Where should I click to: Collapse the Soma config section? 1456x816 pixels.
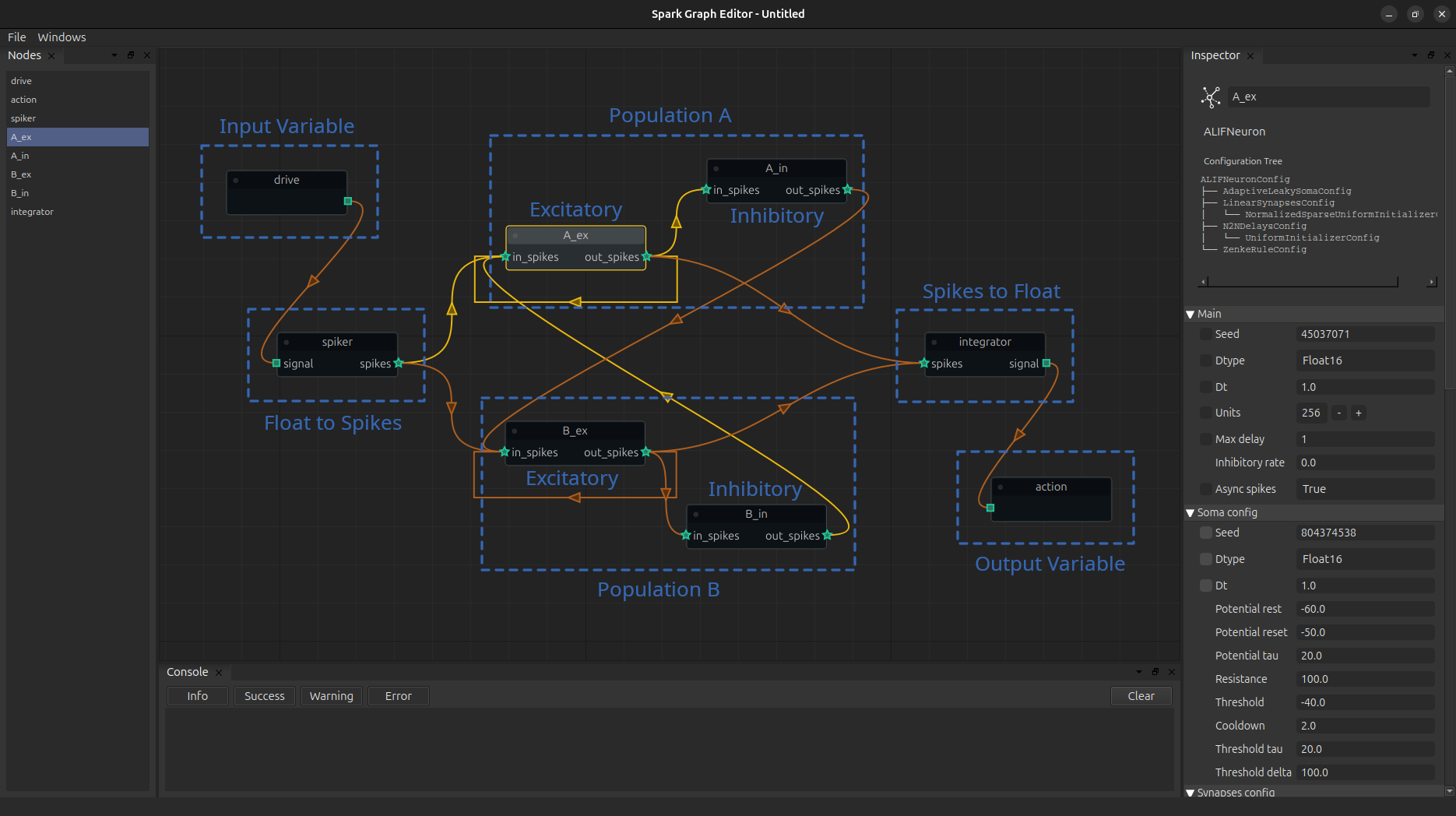coord(1190,513)
